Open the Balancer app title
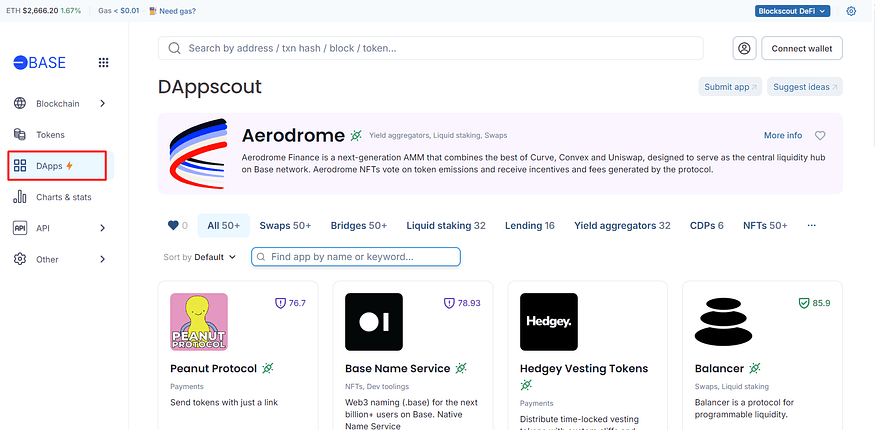Viewport: 875px width, 430px height. coord(719,369)
